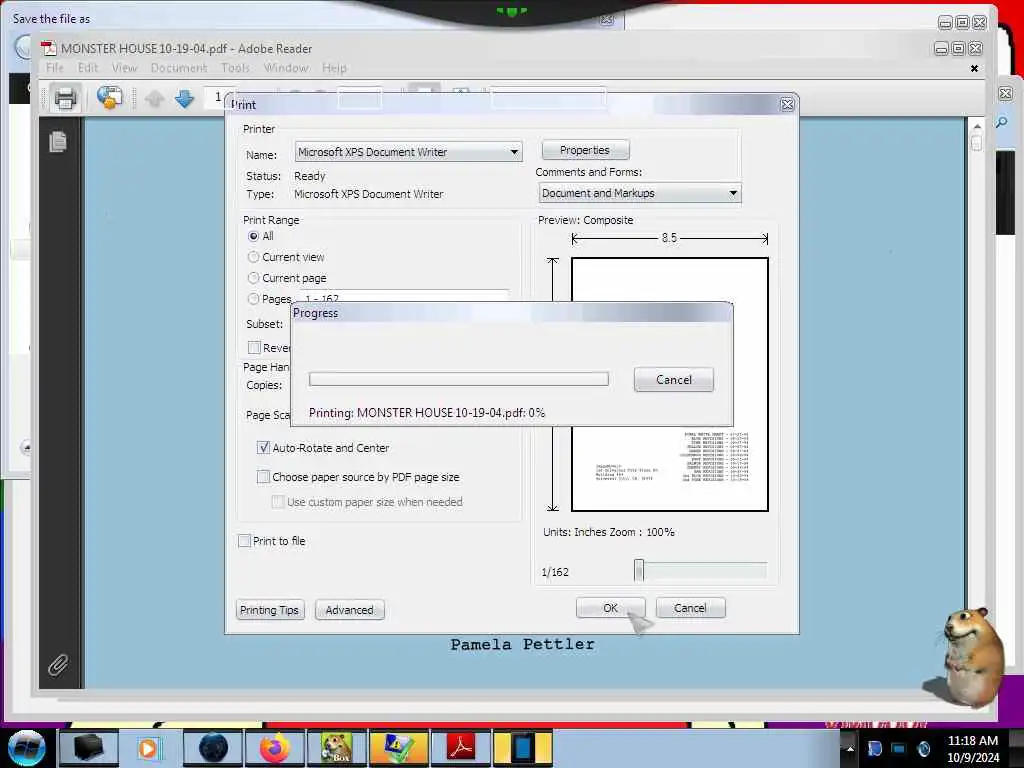The height and width of the screenshot is (768, 1024).
Task: Open the Window menu
Action: tap(286, 68)
